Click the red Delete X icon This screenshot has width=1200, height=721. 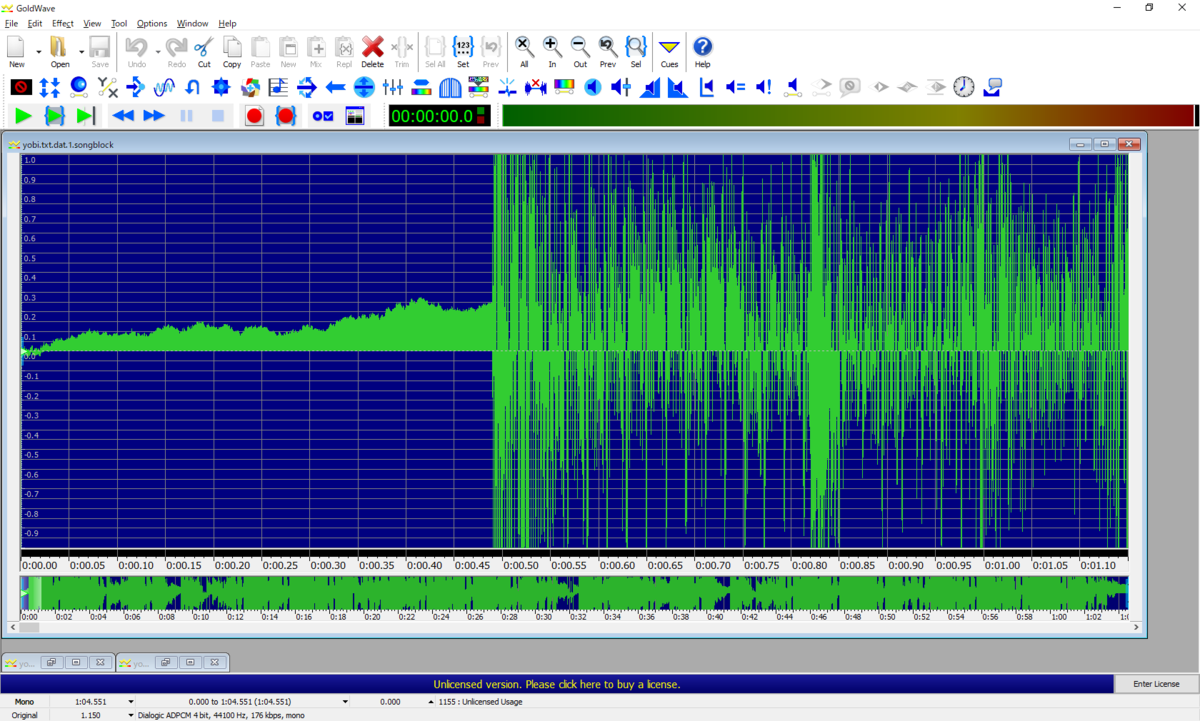[x=372, y=51]
